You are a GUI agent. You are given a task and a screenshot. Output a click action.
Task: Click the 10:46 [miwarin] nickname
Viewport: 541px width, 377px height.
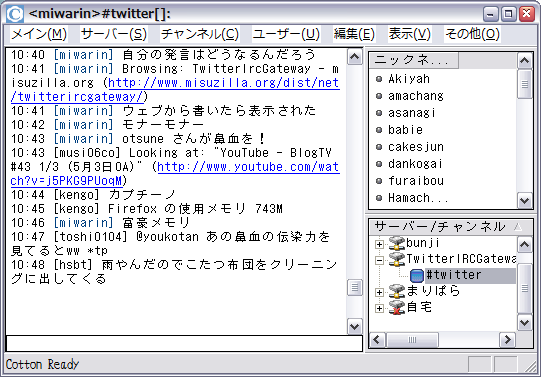click(x=83, y=223)
